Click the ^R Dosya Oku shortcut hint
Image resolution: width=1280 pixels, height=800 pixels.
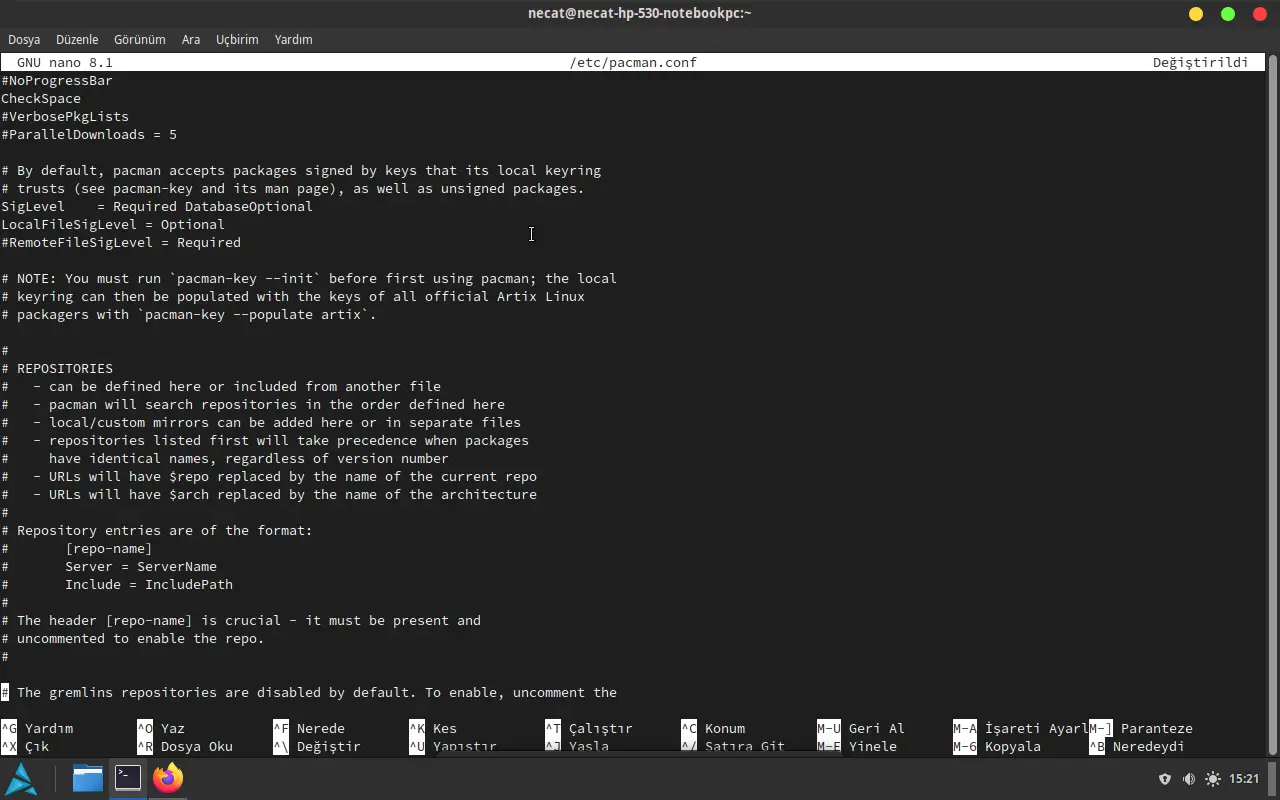(x=185, y=747)
